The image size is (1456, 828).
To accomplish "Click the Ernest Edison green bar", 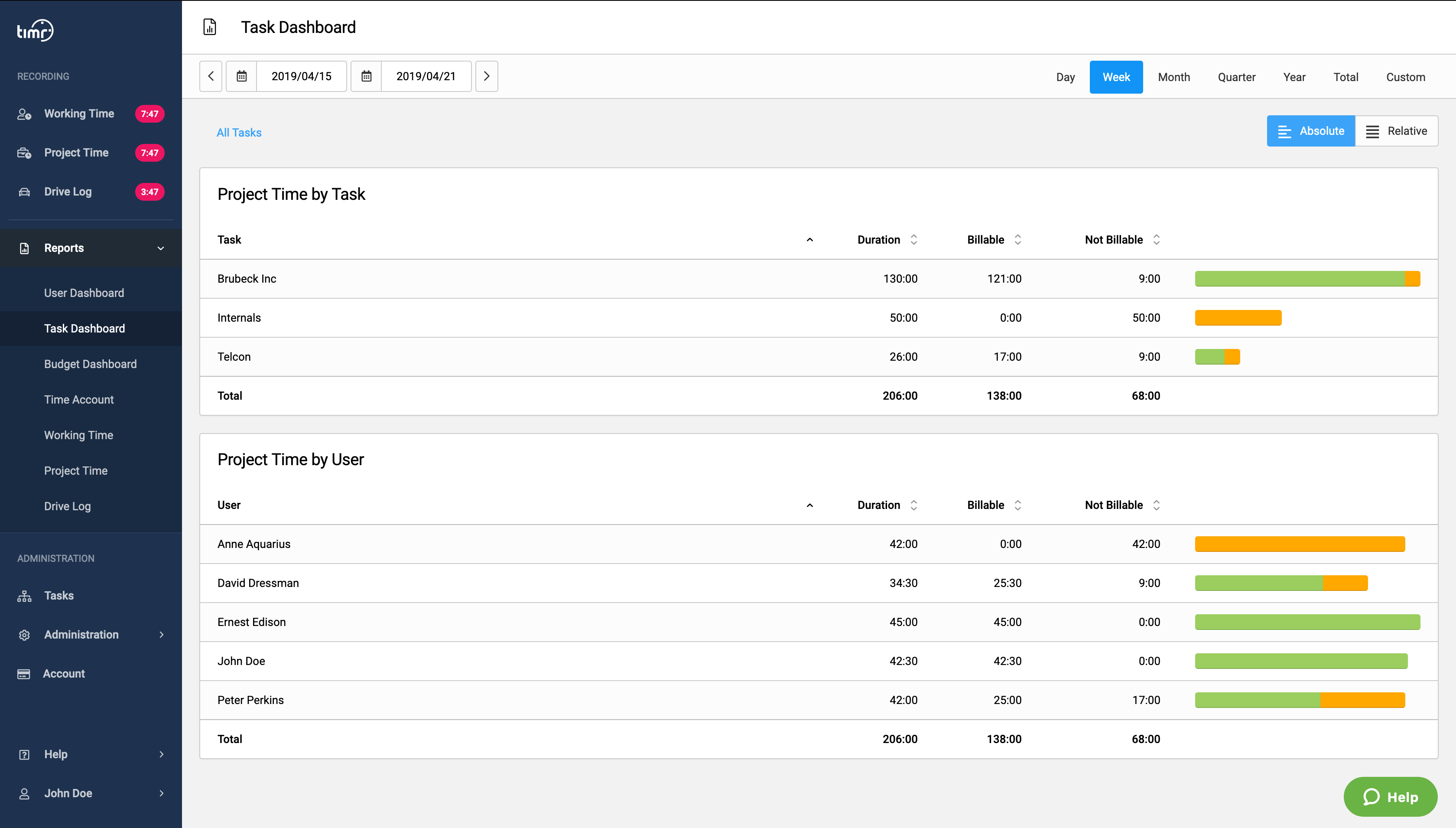I will pos(1307,623).
